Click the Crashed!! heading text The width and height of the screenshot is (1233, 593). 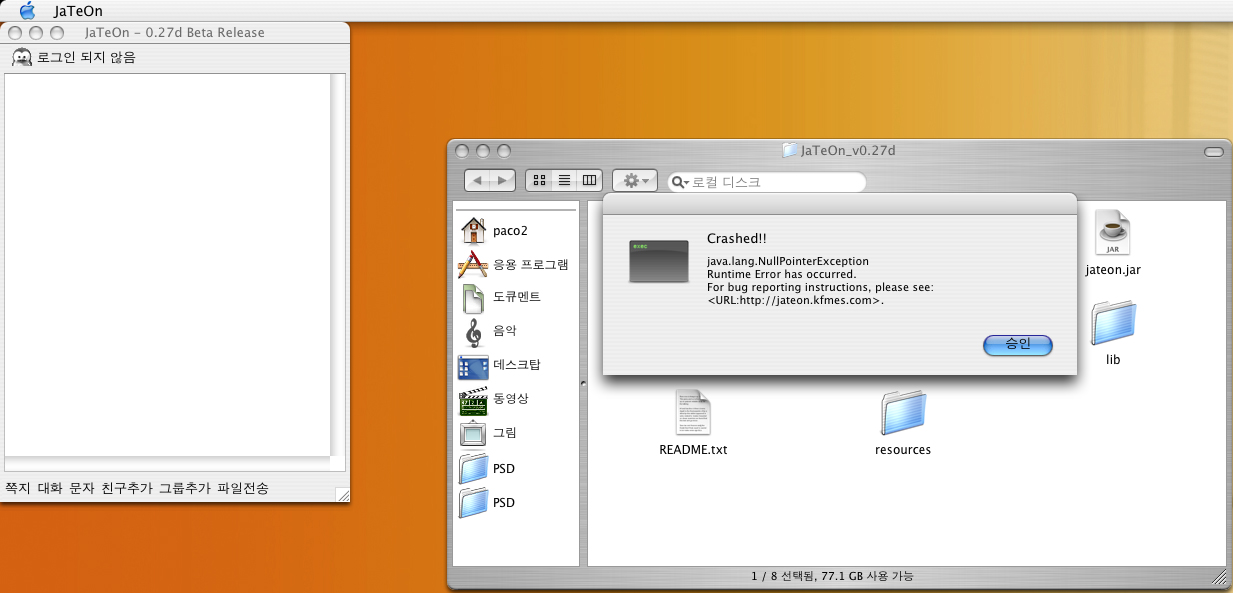point(737,238)
